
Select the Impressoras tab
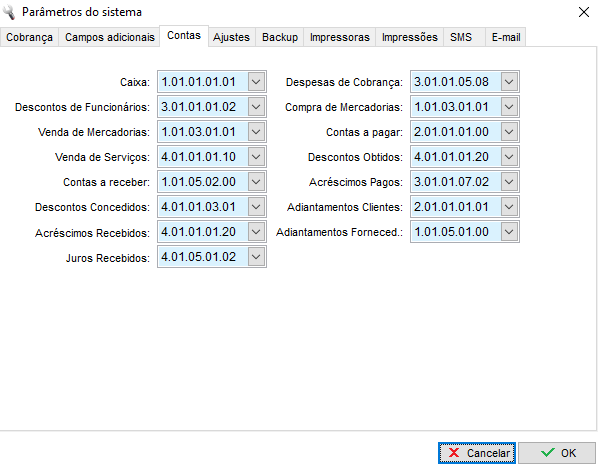pyautogui.click(x=340, y=37)
